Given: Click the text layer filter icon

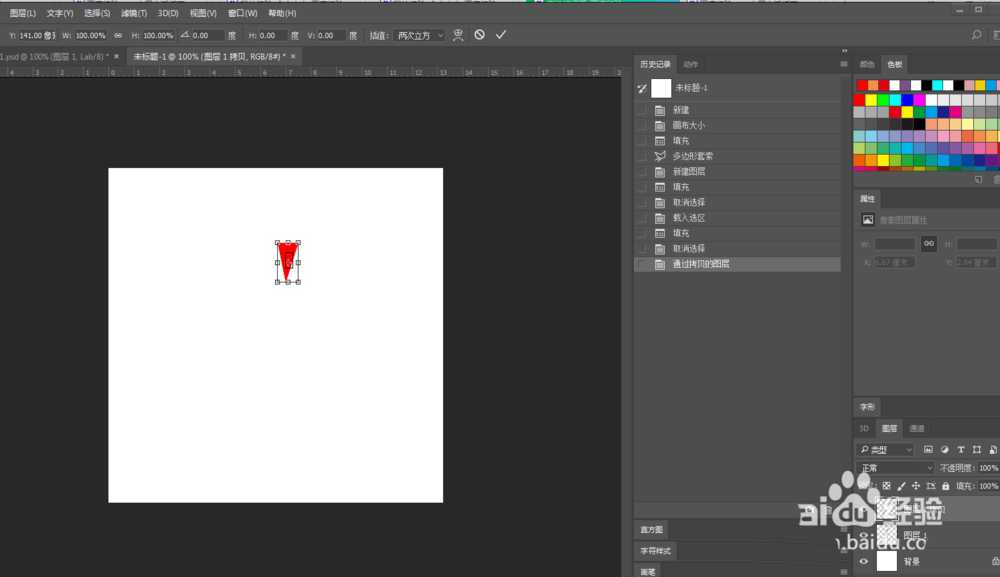Looking at the screenshot, I should coord(961,450).
